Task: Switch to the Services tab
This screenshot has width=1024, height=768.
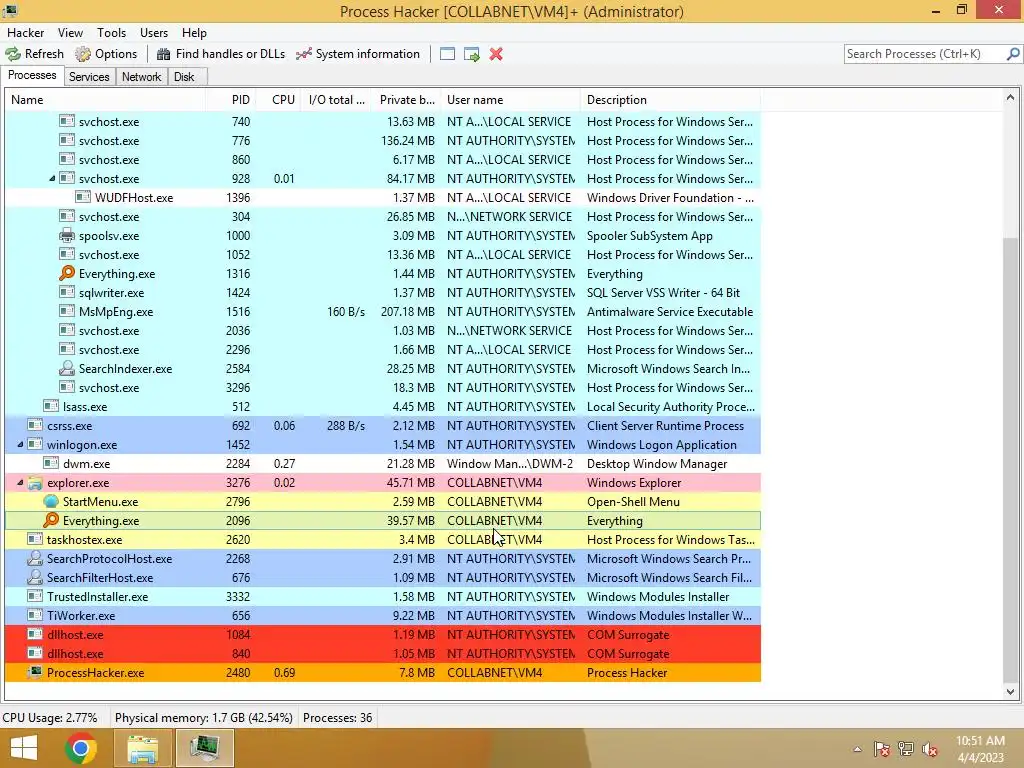Action: pos(89,77)
